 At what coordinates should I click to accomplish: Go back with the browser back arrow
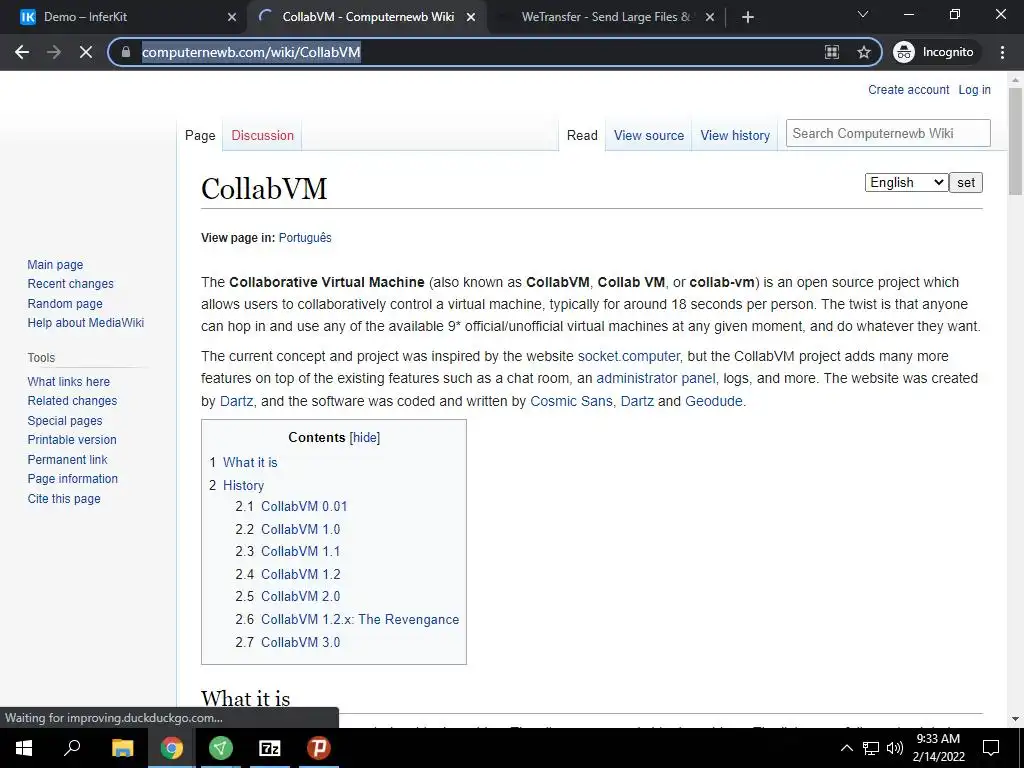pos(22,52)
